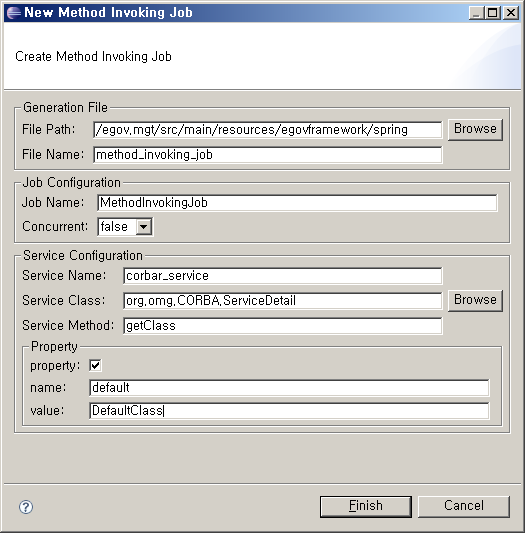Click the Finish button

tap(366, 506)
